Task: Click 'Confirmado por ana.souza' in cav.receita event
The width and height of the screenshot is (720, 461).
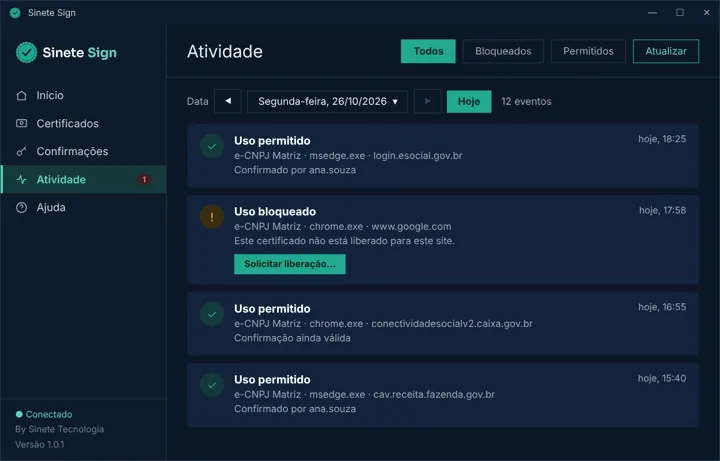Action: pyautogui.click(x=295, y=409)
